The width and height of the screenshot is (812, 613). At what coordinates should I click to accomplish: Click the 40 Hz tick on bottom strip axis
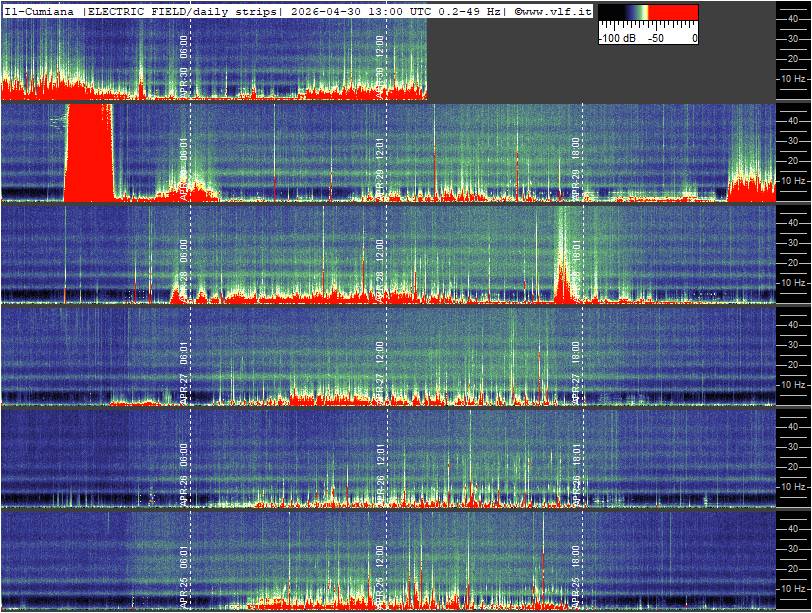click(x=790, y=527)
